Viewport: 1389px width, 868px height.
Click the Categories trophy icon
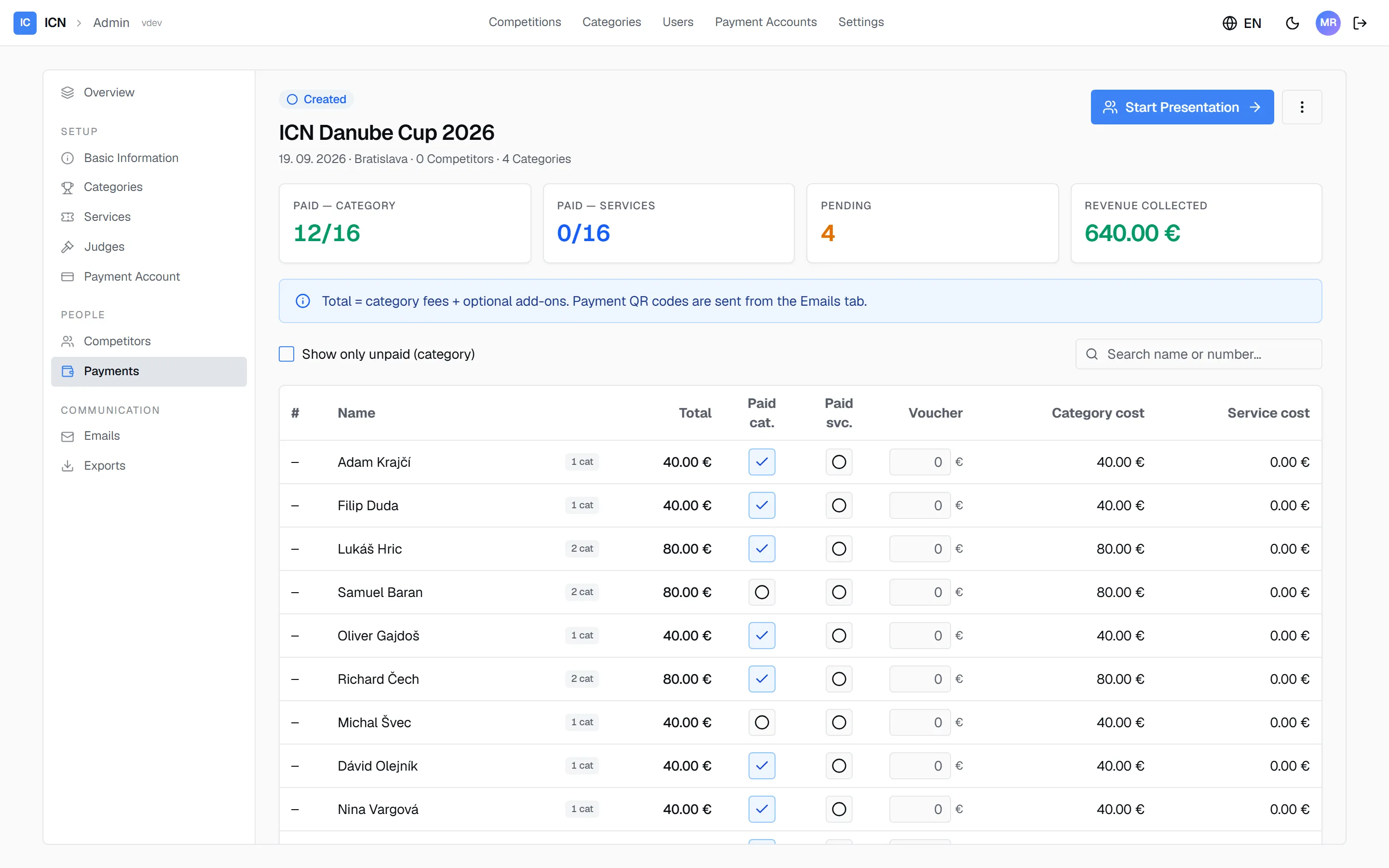[68, 187]
